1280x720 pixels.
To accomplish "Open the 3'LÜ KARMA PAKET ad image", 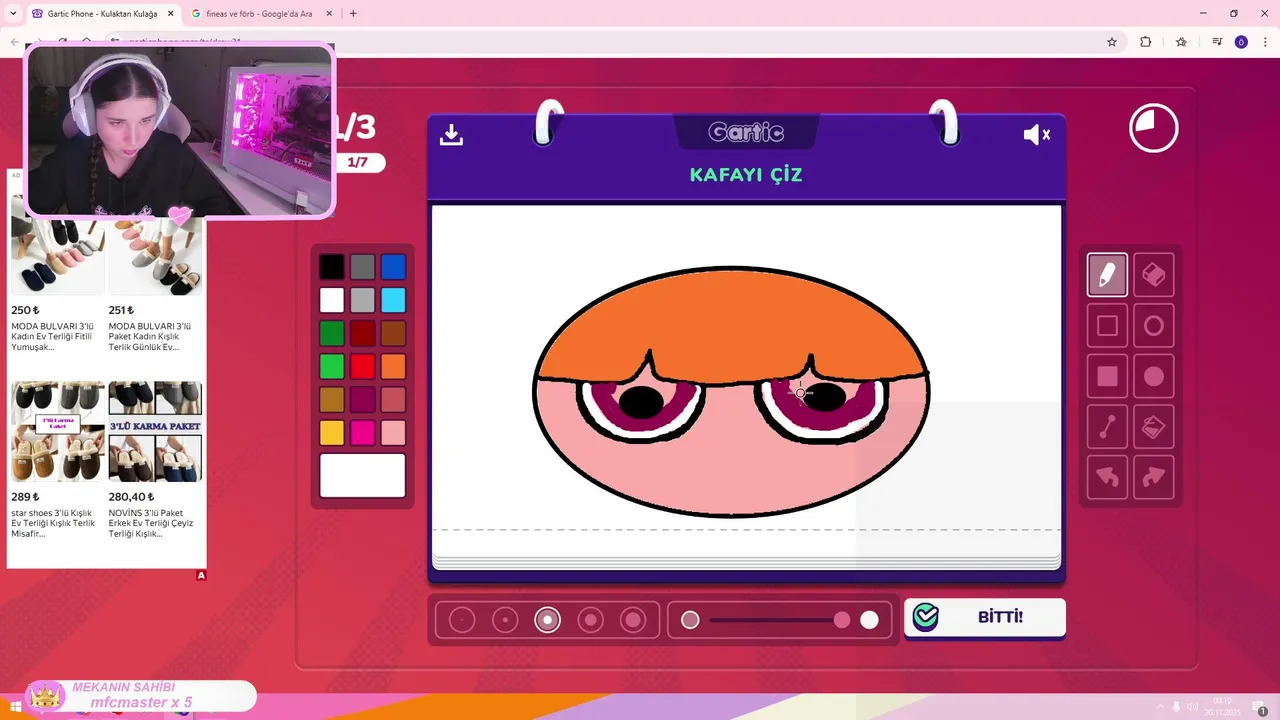I will pyautogui.click(x=155, y=431).
